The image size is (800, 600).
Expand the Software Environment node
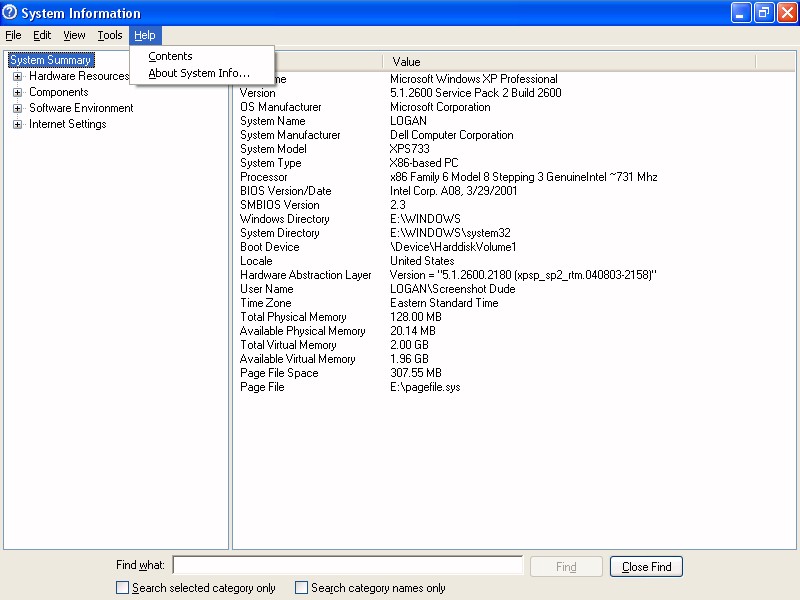pos(17,108)
